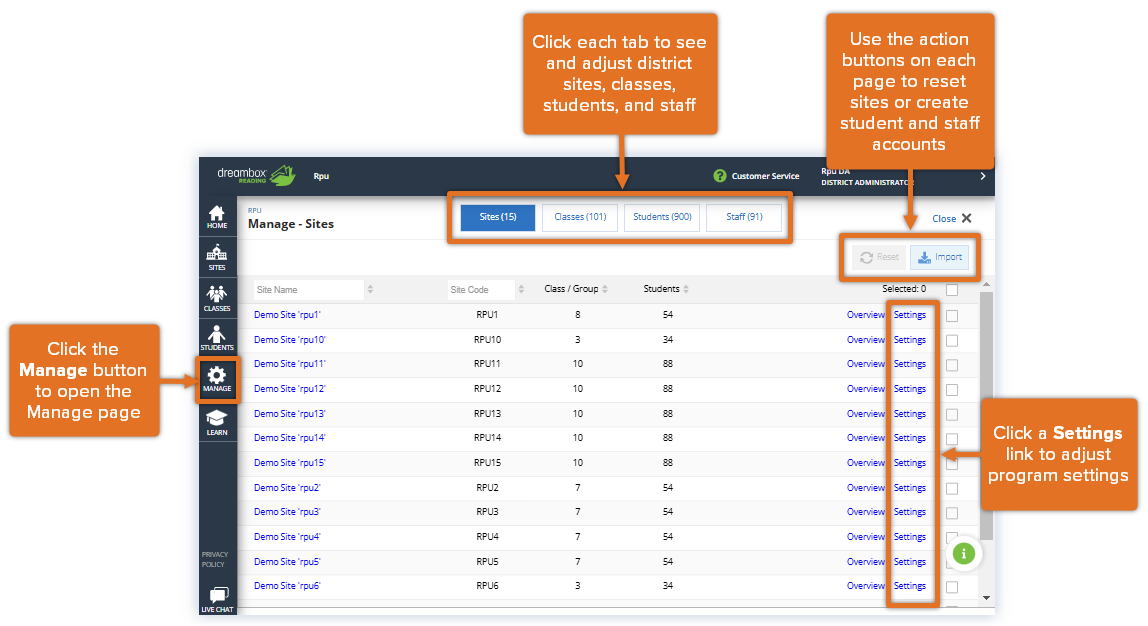Open Demo Site 'rpu10' link
Image resolution: width=1148 pixels, height=626 pixels.
pyautogui.click(x=289, y=340)
